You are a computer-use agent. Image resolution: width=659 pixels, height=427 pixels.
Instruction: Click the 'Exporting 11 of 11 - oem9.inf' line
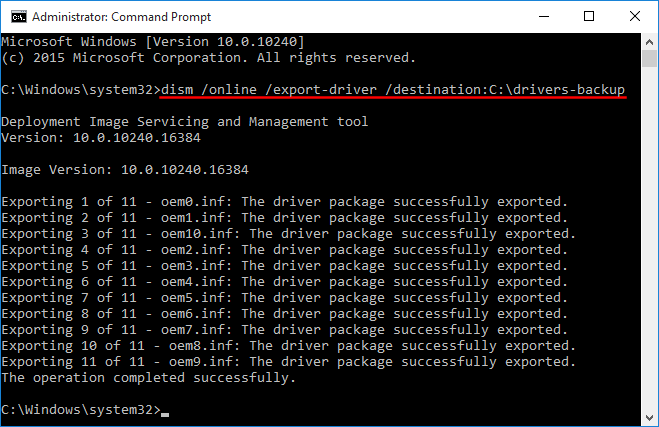[x=289, y=362]
